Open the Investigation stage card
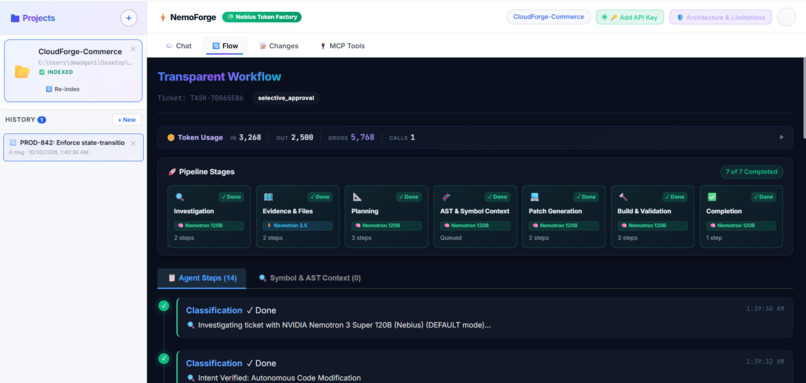This screenshot has width=806, height=383. coord(209,216)
